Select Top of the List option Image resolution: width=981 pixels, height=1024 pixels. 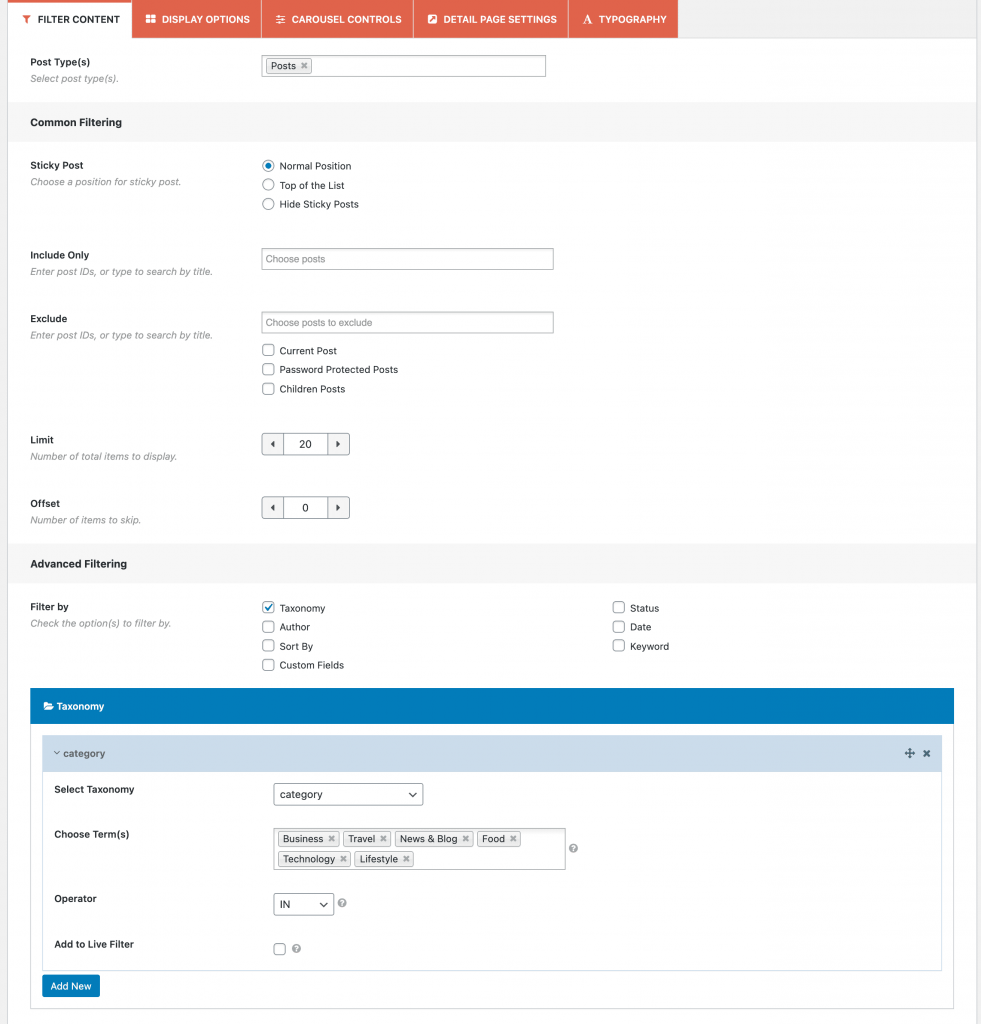[x=268, y=185]
